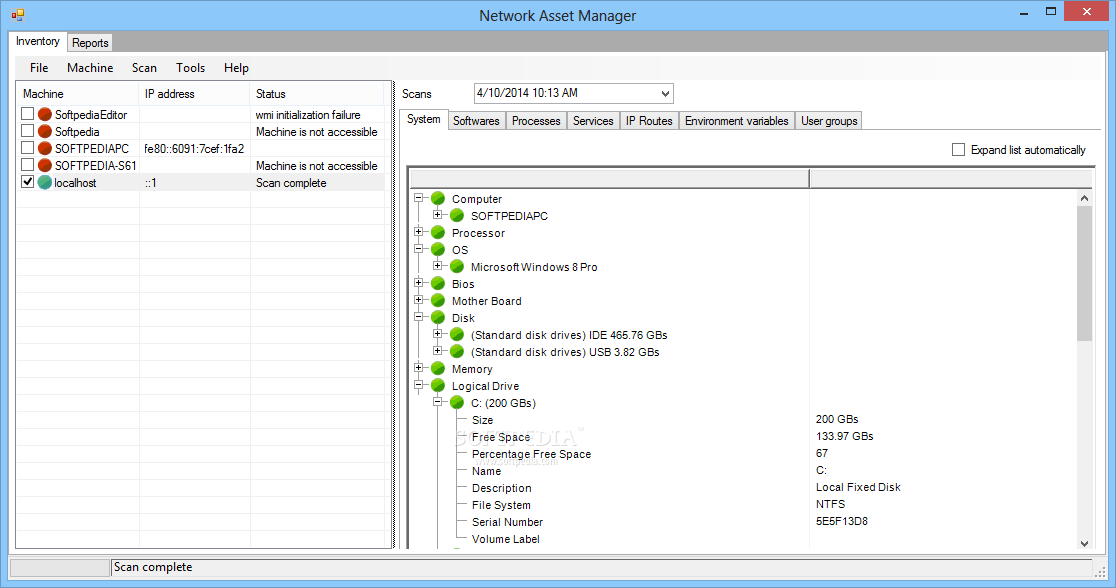Screen dimensions: 1116x588
Task: Collapse the C: (200 GBs) node
Action: pos(438,402)
